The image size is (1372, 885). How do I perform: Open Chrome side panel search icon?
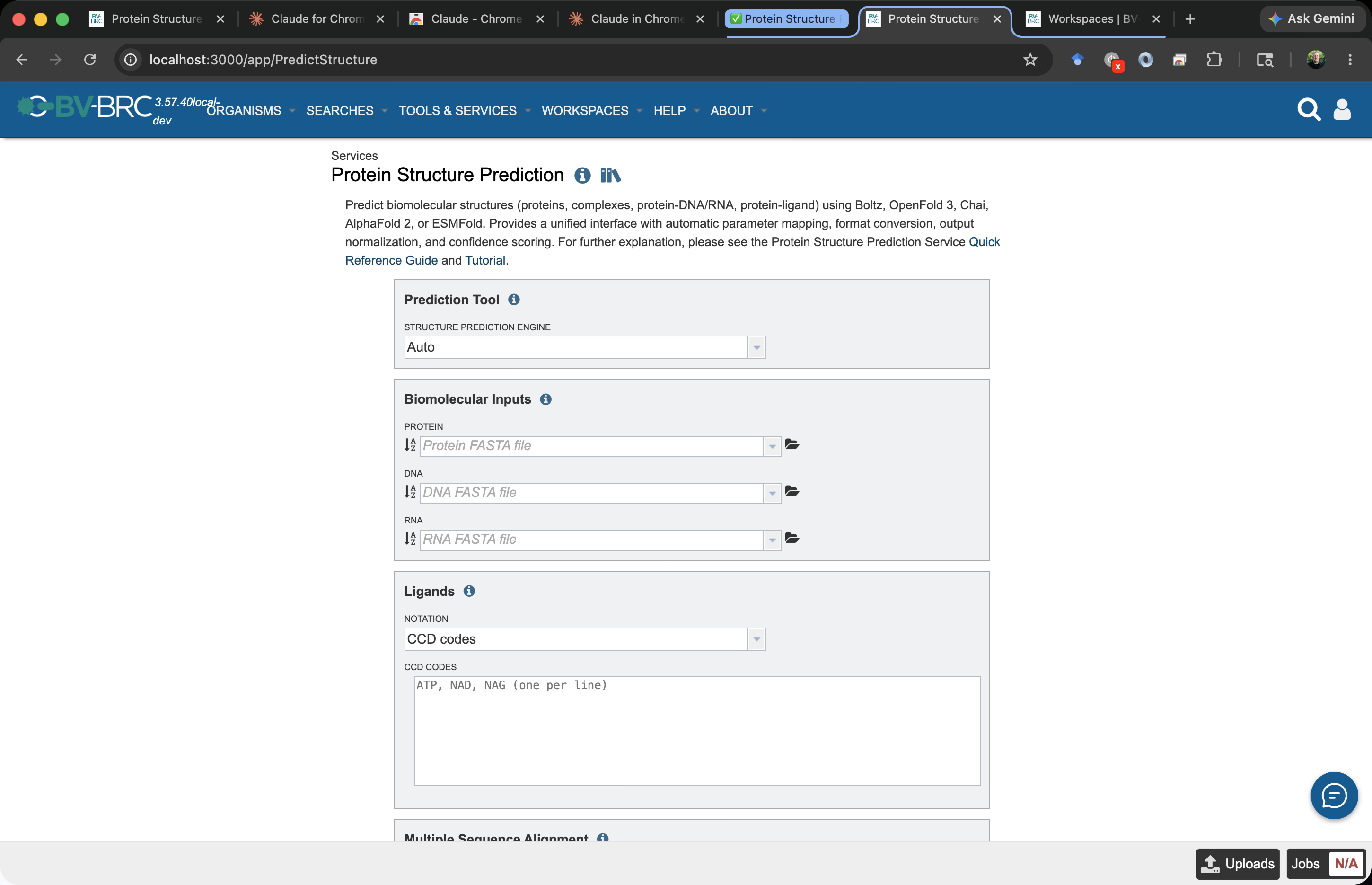pyautogui.click(x=1265, y=60)
